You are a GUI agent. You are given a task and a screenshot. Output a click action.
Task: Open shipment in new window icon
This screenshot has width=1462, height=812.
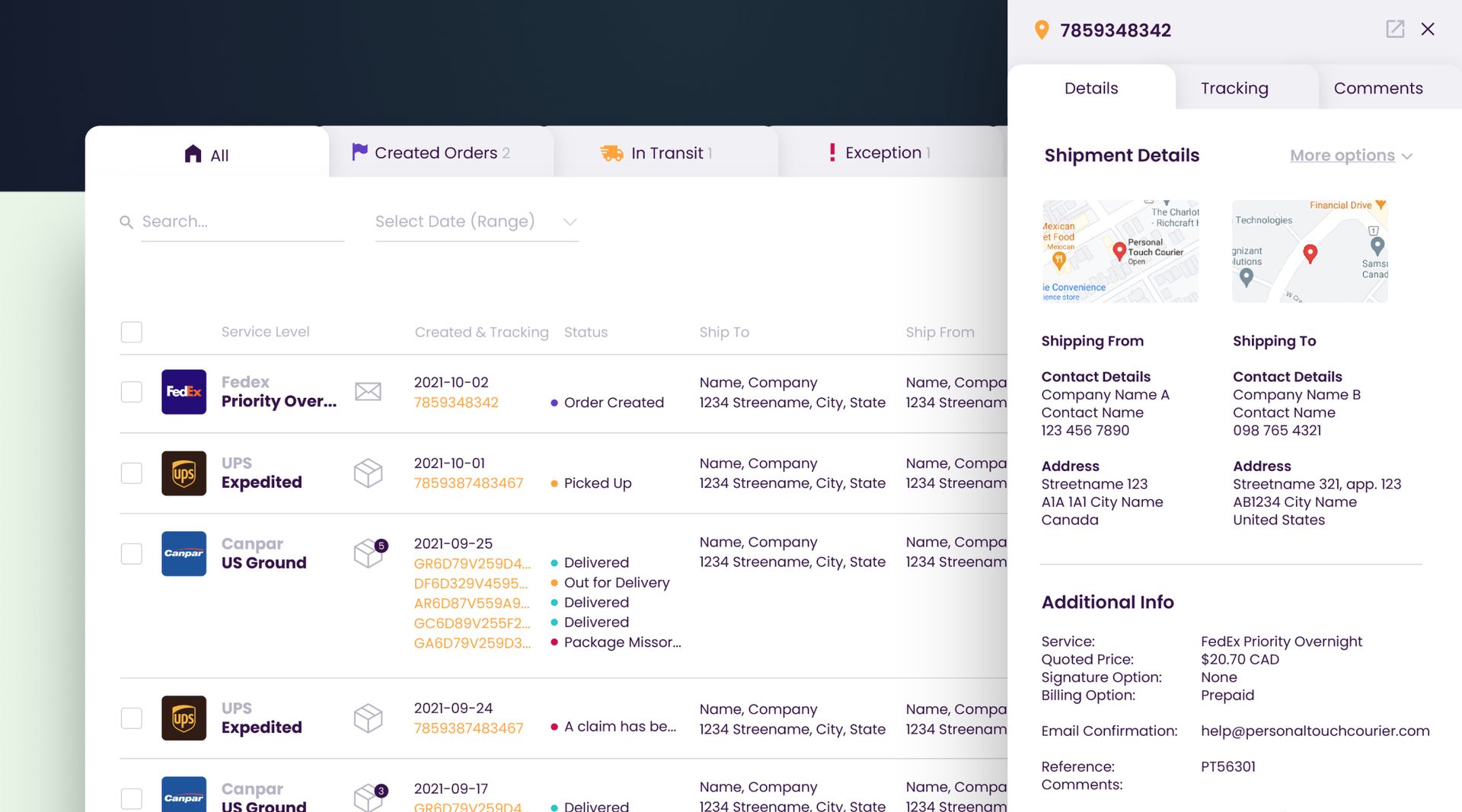[x=1394, y=30]
